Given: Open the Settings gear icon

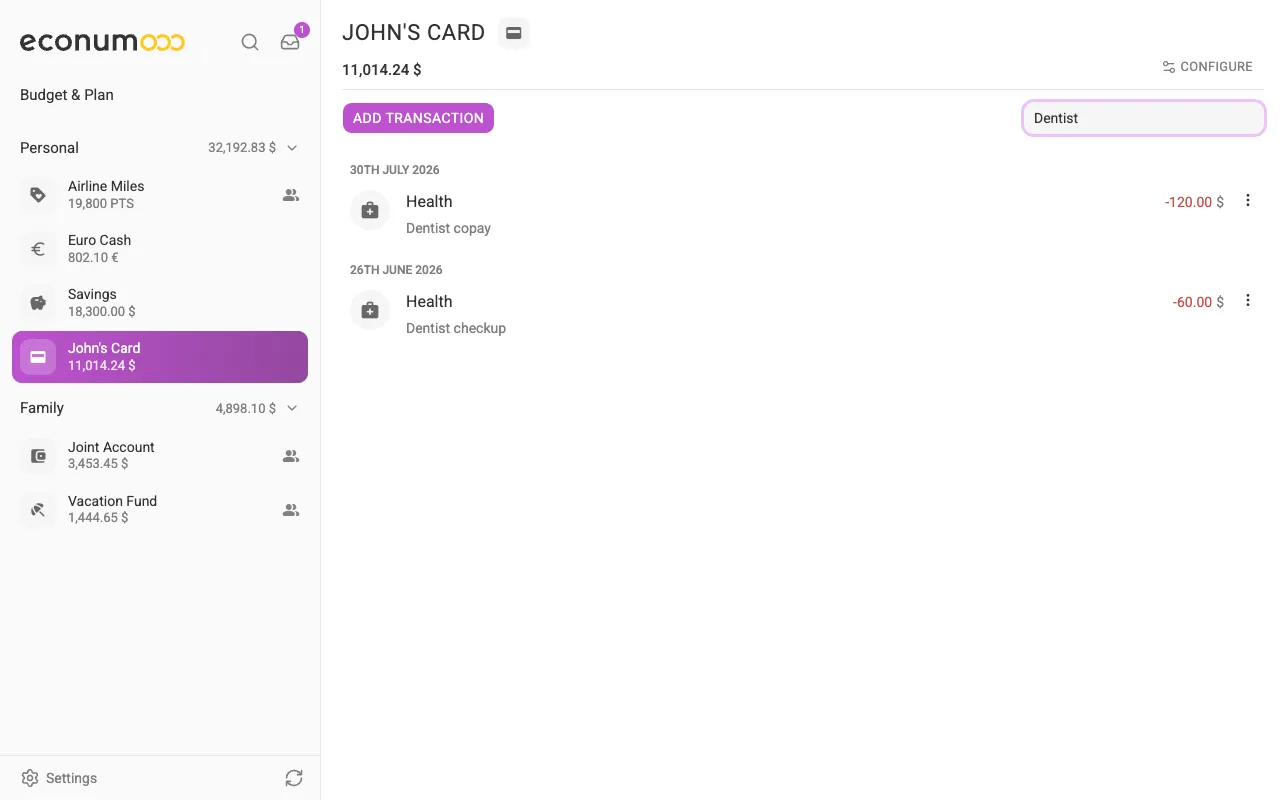Looking at the screenshot, I should click(30, 778).
